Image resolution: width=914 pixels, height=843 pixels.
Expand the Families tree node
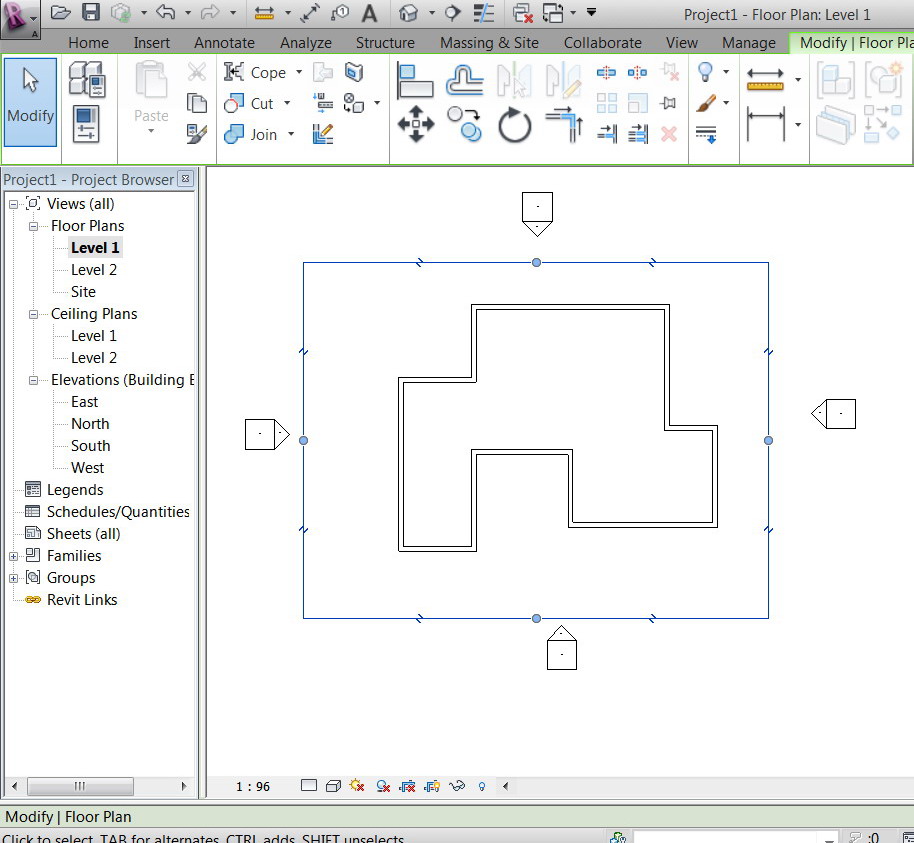coord(14,556)
